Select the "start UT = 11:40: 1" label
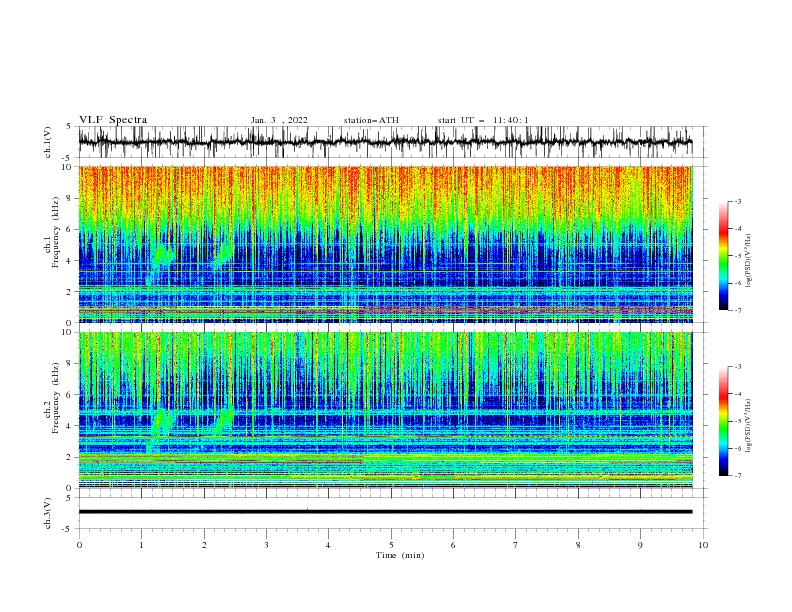Viewport: 792px width, 612px height. click(483, 120)
